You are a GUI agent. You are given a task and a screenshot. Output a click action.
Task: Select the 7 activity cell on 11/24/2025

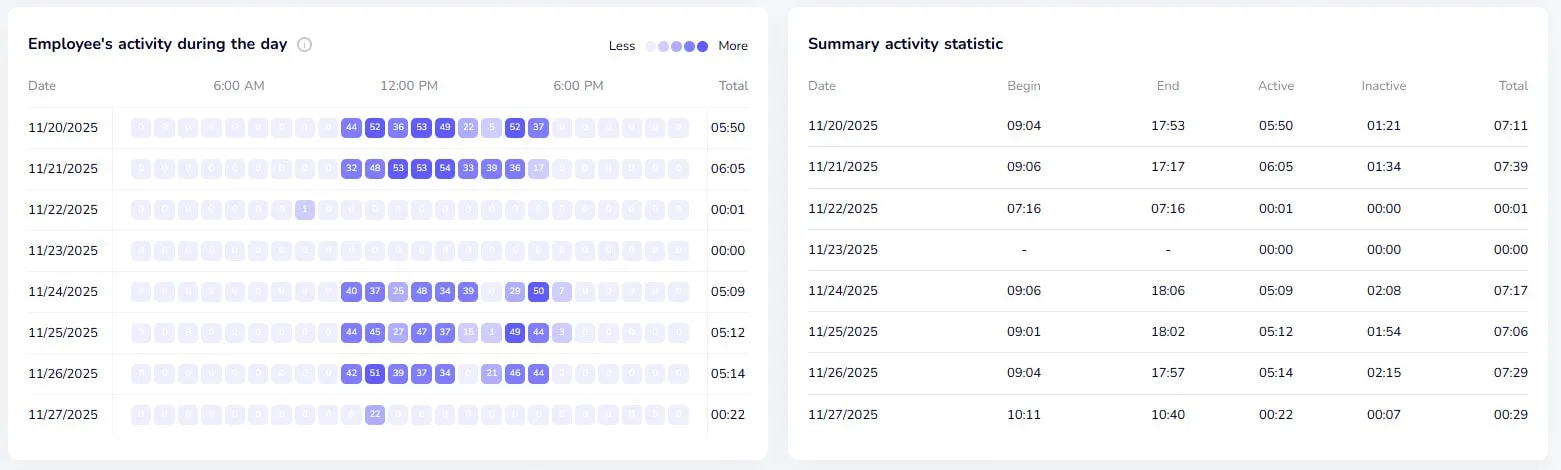[561, 292]
